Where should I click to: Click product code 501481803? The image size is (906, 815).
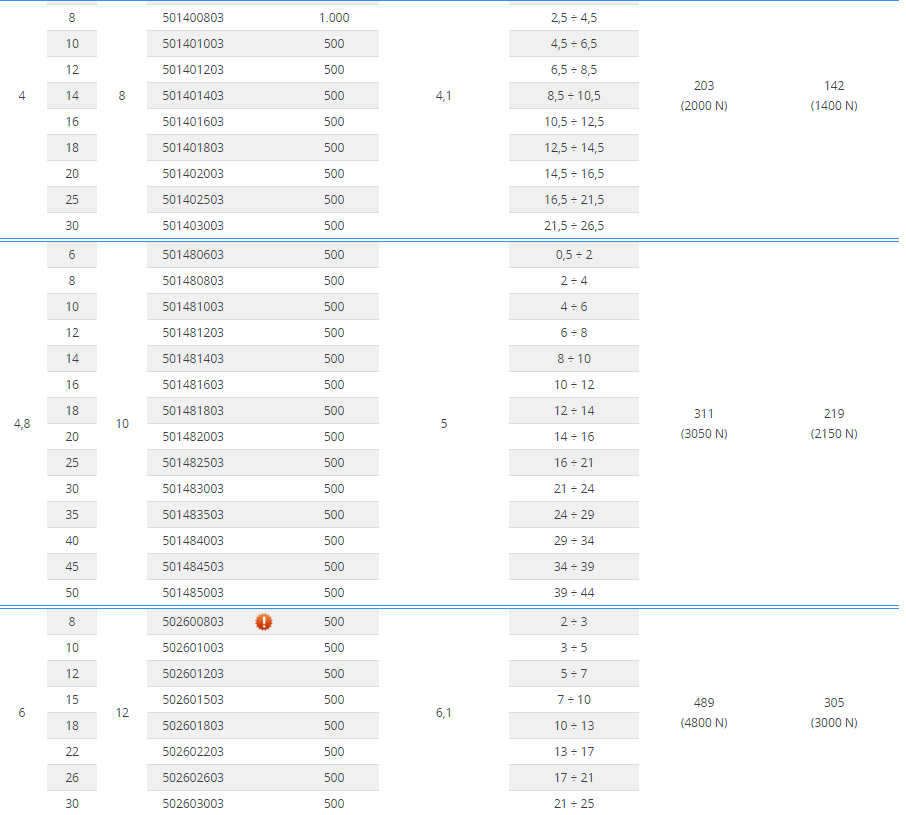coord(193,411)
